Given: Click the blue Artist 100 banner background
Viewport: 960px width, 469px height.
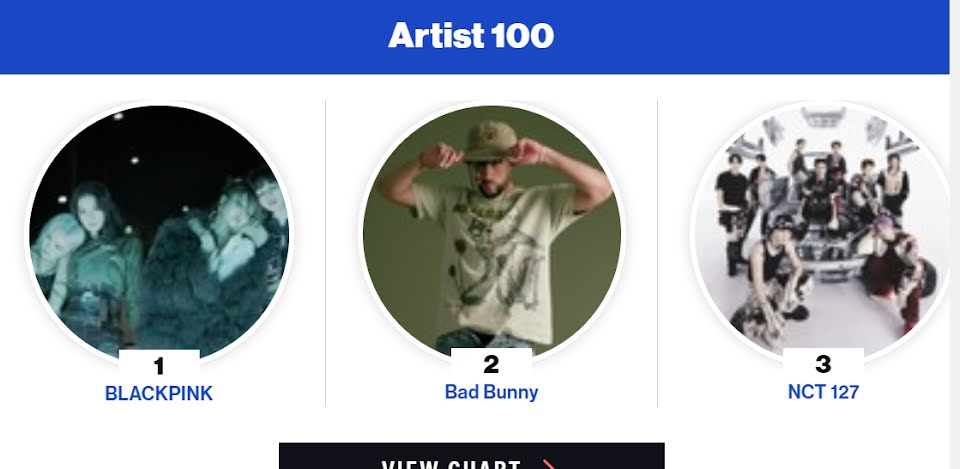Looking at the screenshot, I should 184,37.
